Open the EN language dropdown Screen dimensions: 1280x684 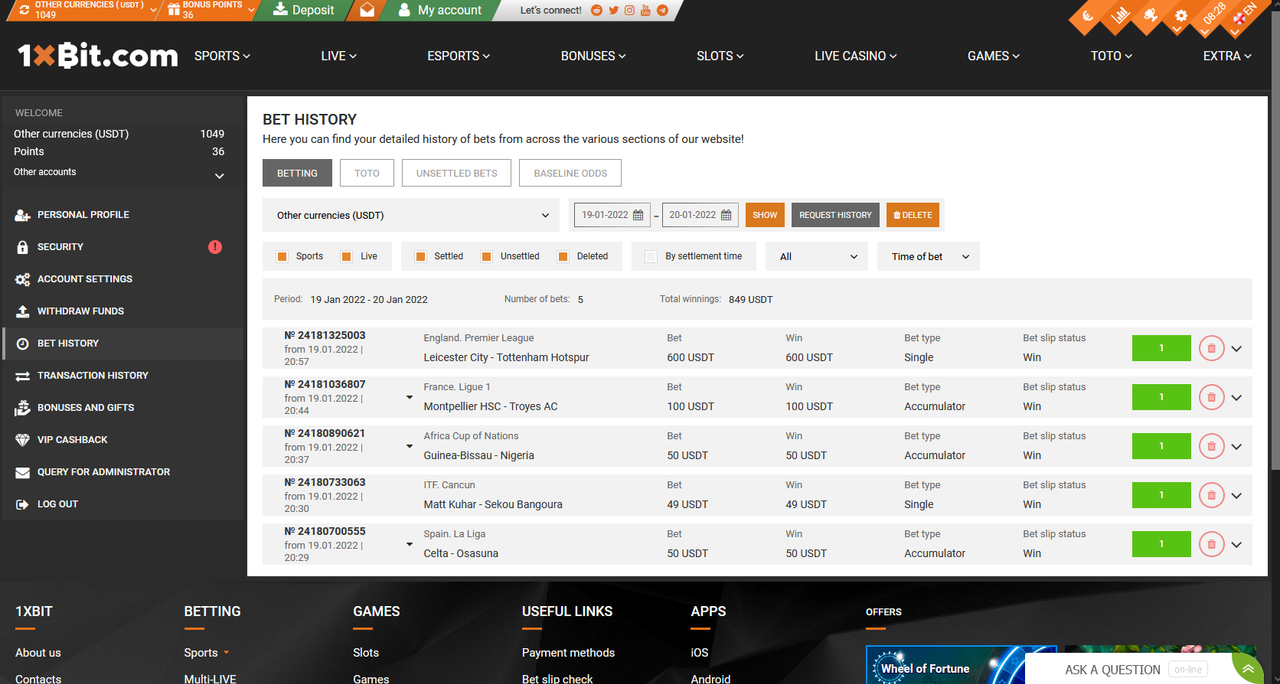[x=1243, y=14]
